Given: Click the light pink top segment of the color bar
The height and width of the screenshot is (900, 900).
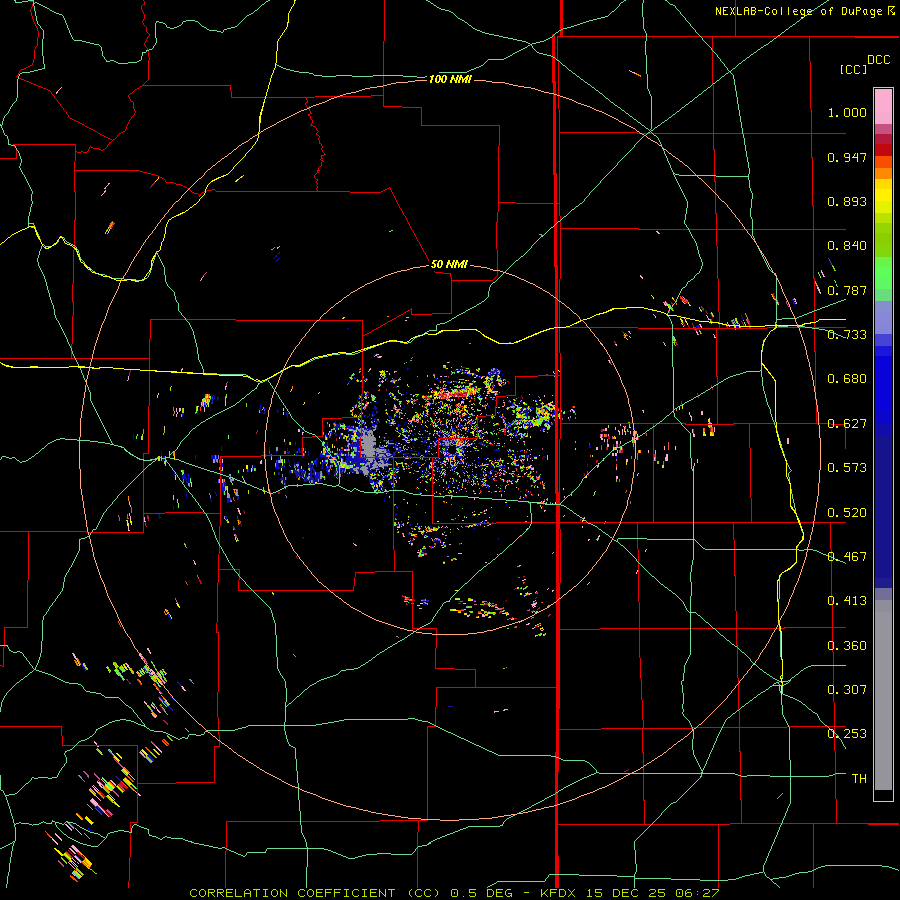Looking at the screenshot, I should click(x=883, y=107).
